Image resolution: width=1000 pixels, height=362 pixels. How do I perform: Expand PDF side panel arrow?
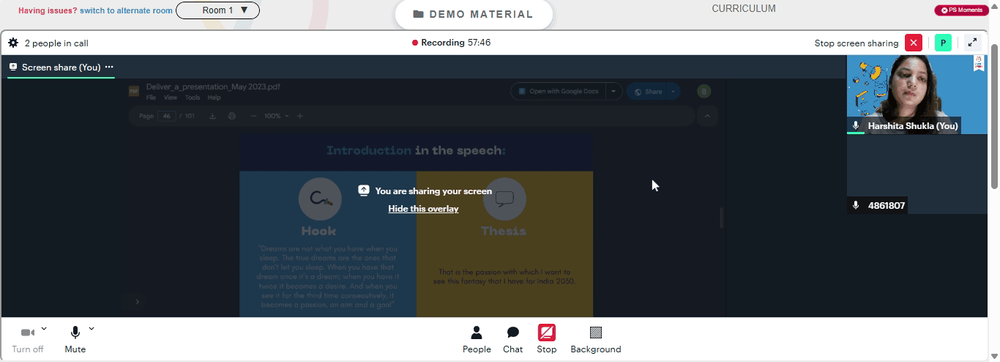click(137, 301)
